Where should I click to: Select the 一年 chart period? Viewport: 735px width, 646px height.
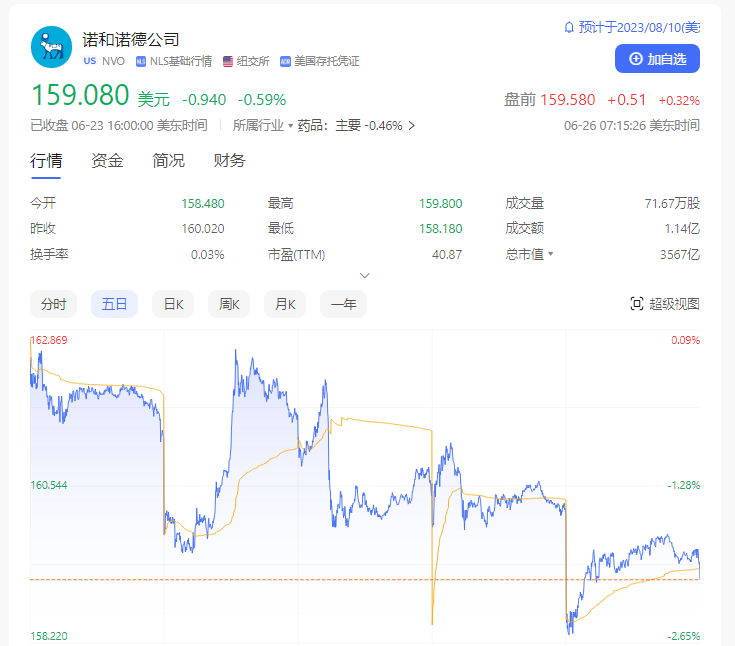pyautogui.click(x=343, y=304)
